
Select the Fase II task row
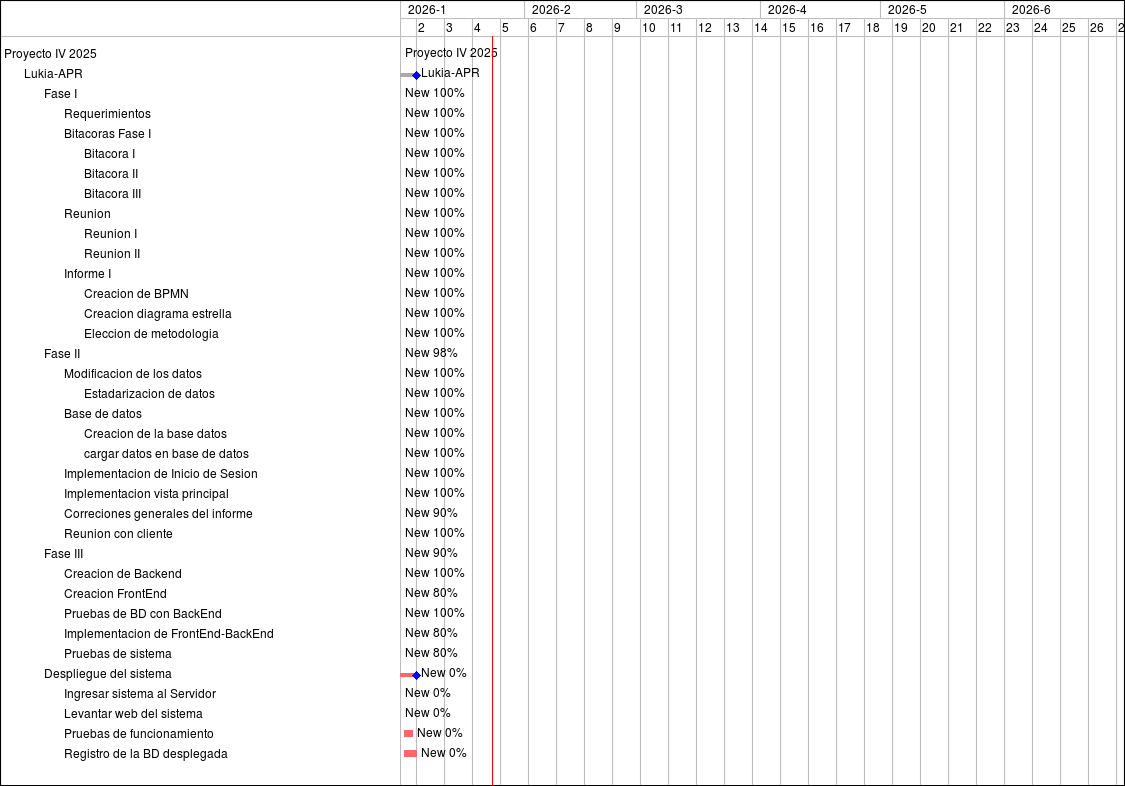coord(62,354)
